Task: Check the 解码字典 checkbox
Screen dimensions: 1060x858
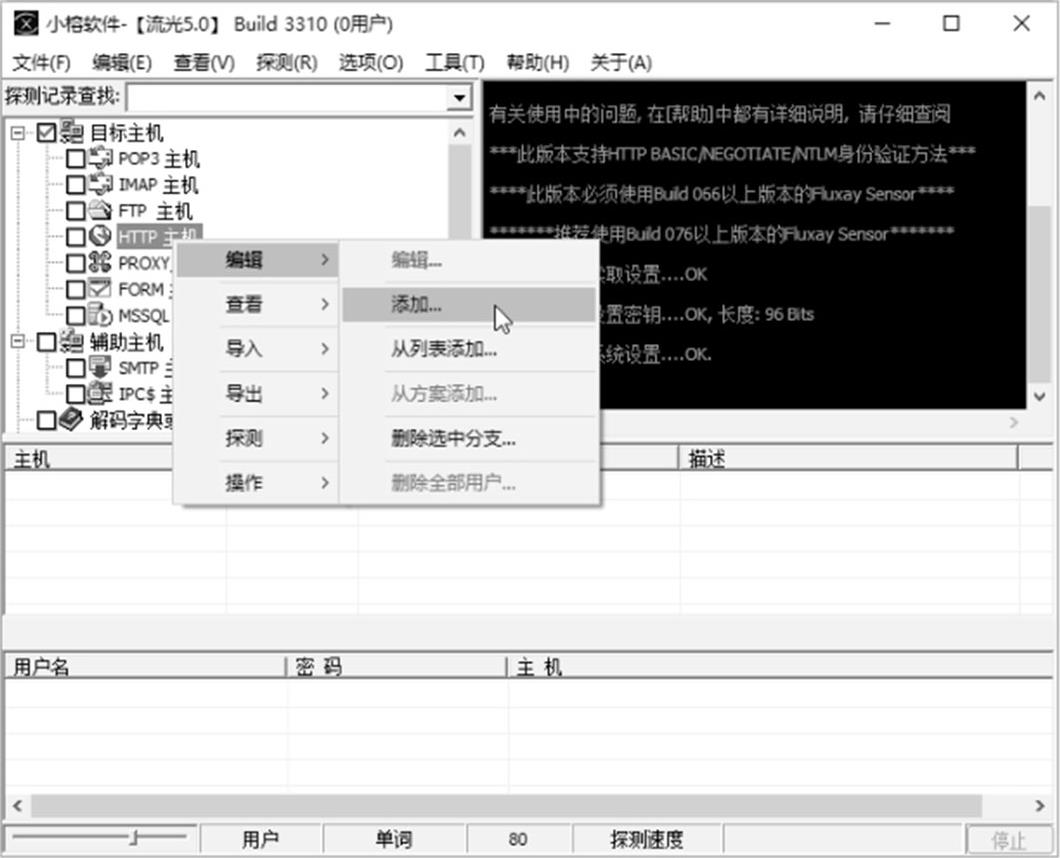Action: click(47, 420)
